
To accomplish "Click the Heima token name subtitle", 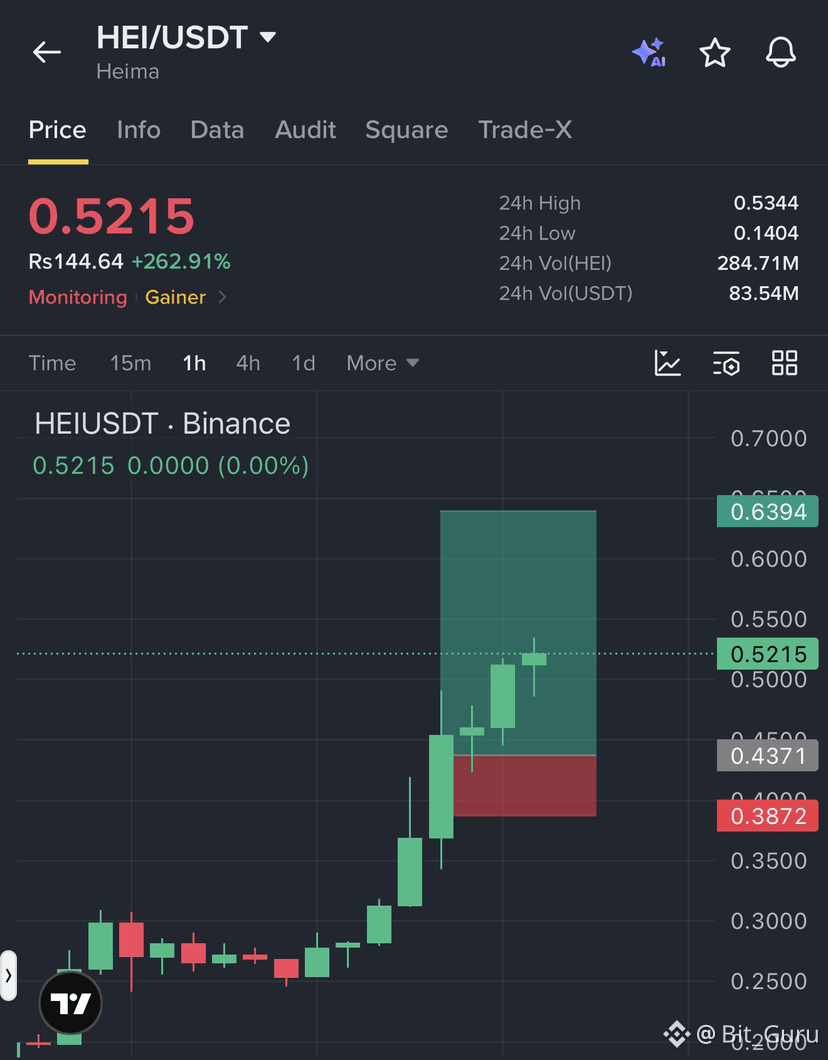I will [x=128, y=72].
